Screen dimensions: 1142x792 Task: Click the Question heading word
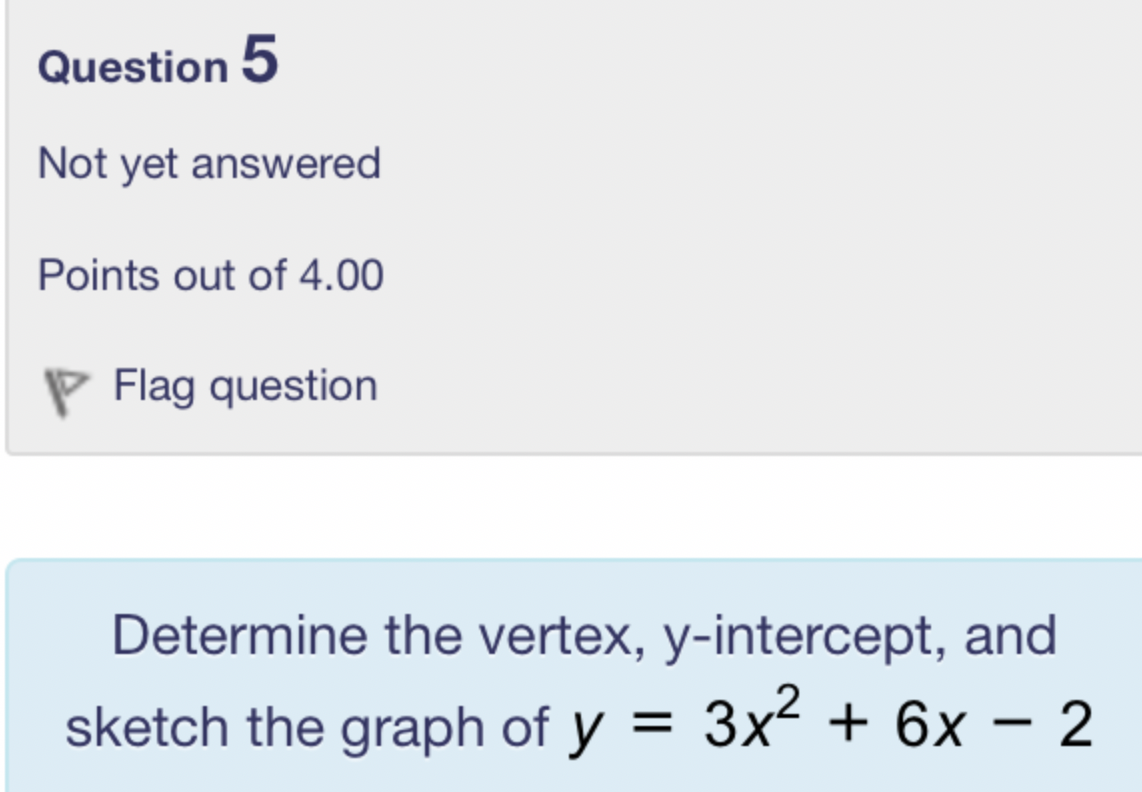pos(133,67)
